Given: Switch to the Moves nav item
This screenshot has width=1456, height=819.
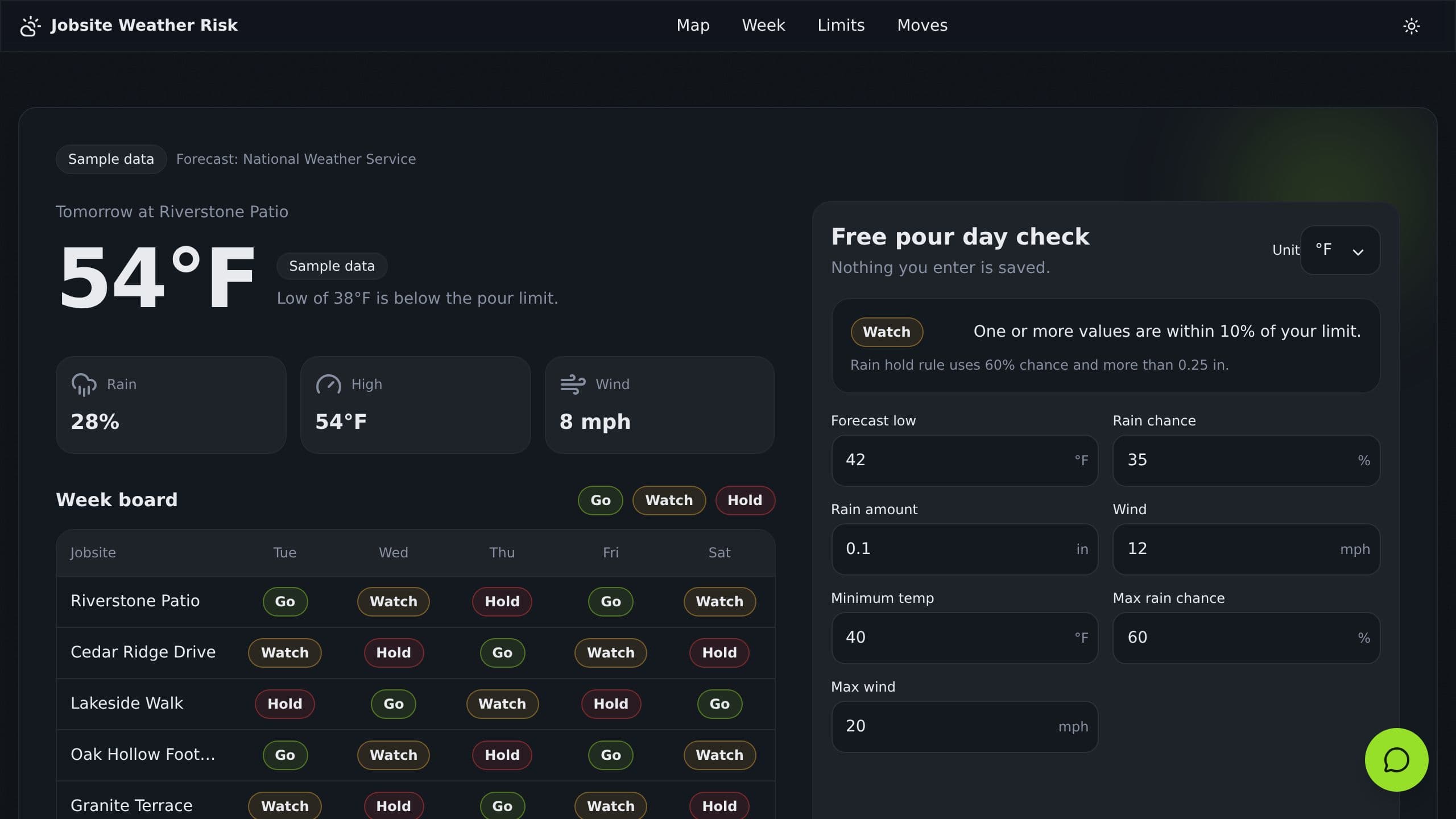Looking at the screenshot, I should coord(922,26).
